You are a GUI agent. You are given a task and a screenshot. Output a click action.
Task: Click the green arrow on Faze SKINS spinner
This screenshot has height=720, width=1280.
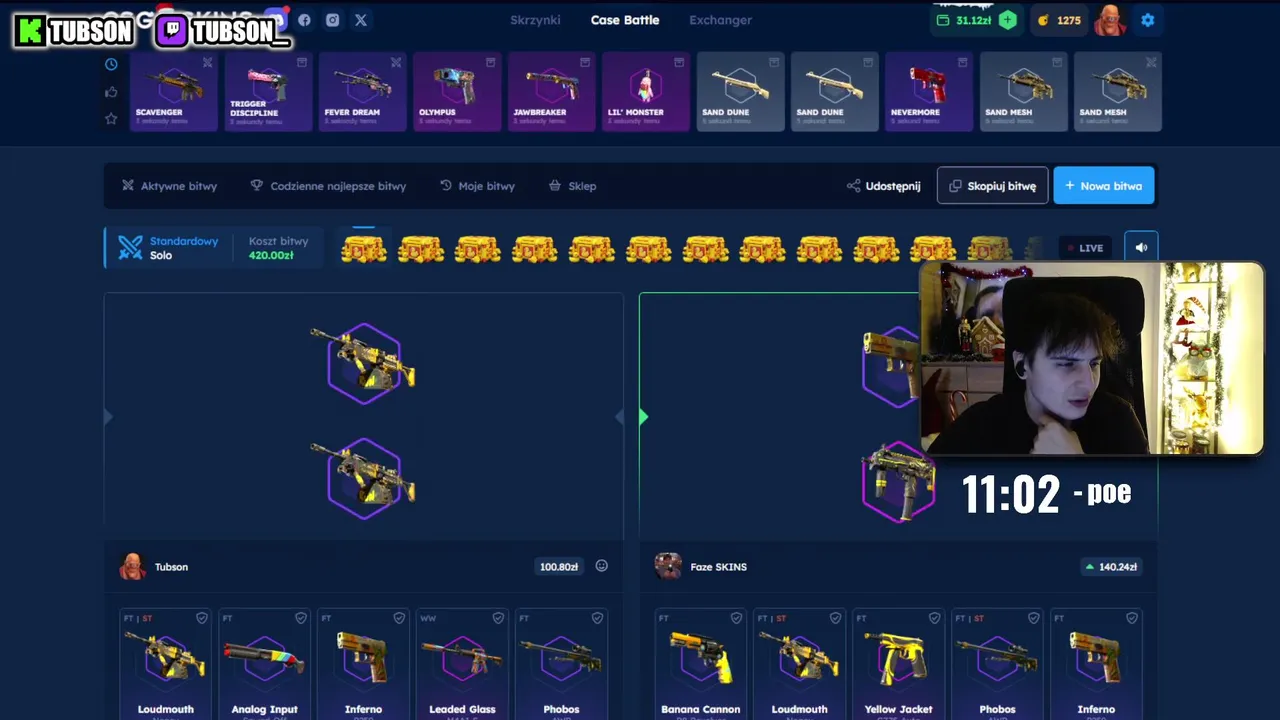[x=643, y=416]
